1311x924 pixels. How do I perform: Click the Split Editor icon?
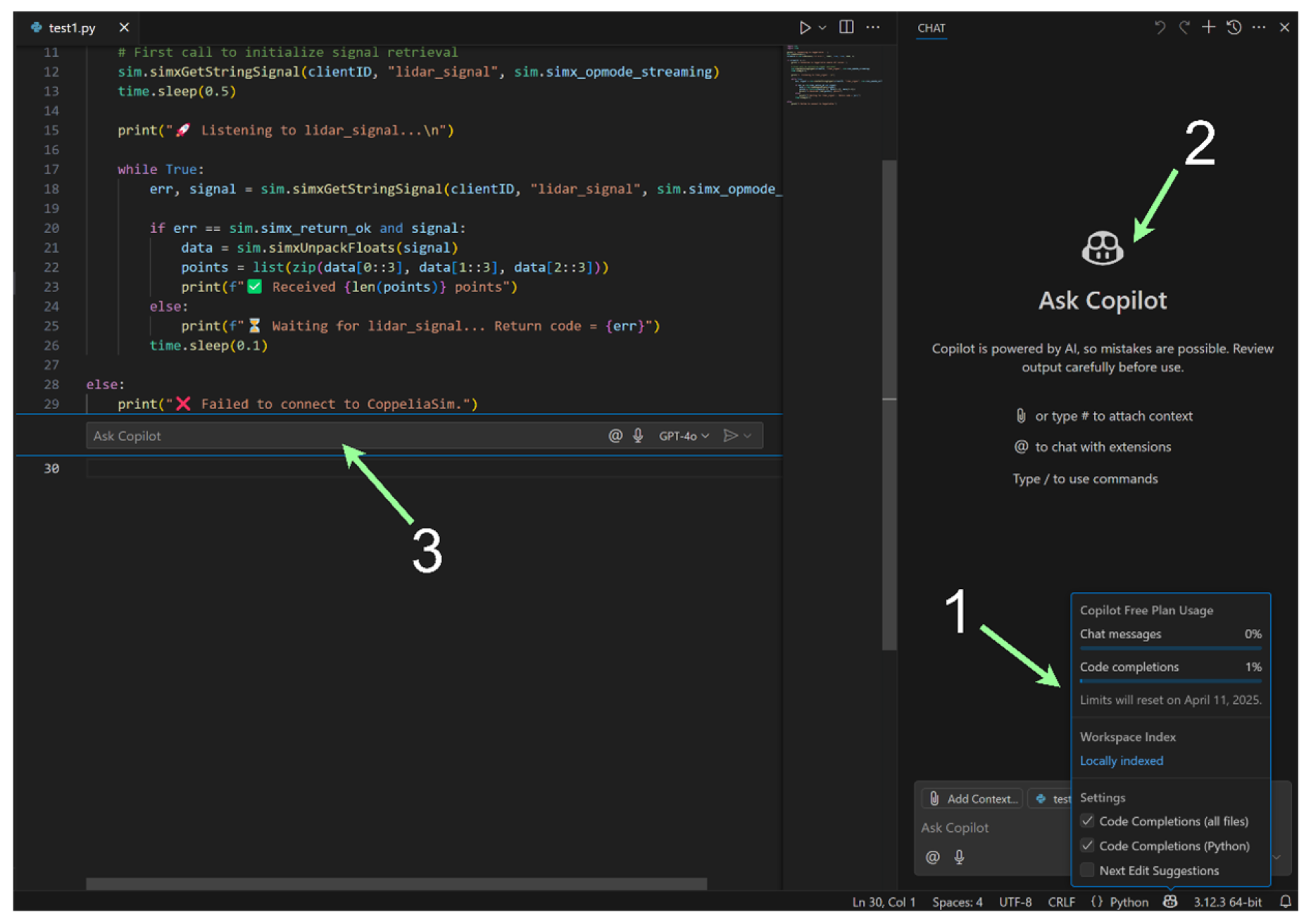click(846, 27)
